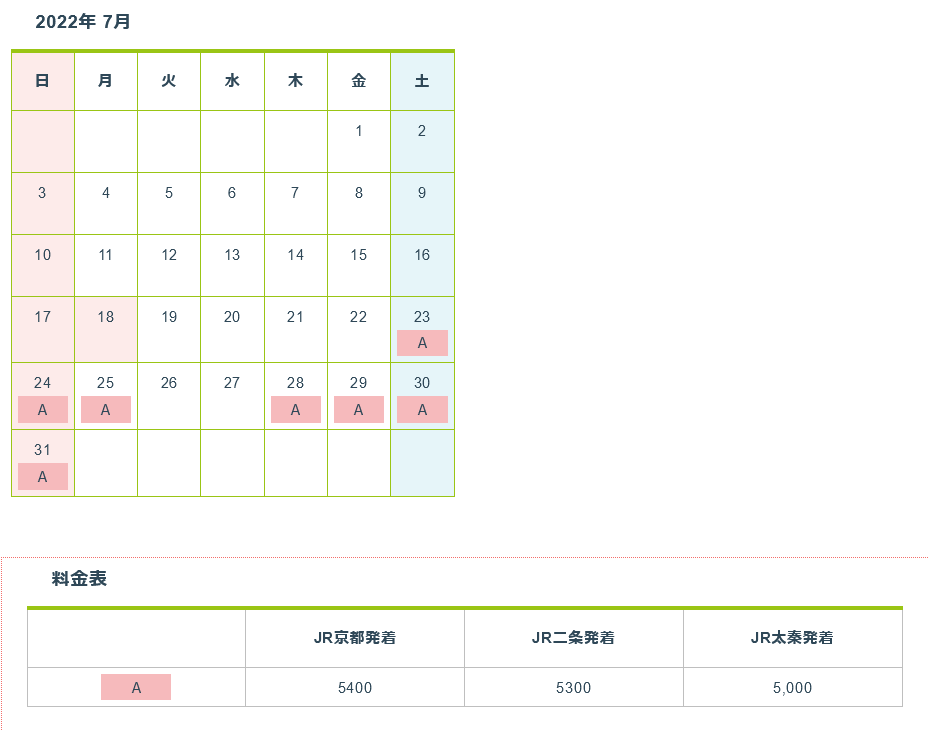The image size is (928, 730).
Task: Click the JR二条発着 column header
Action: pos(573,638)
